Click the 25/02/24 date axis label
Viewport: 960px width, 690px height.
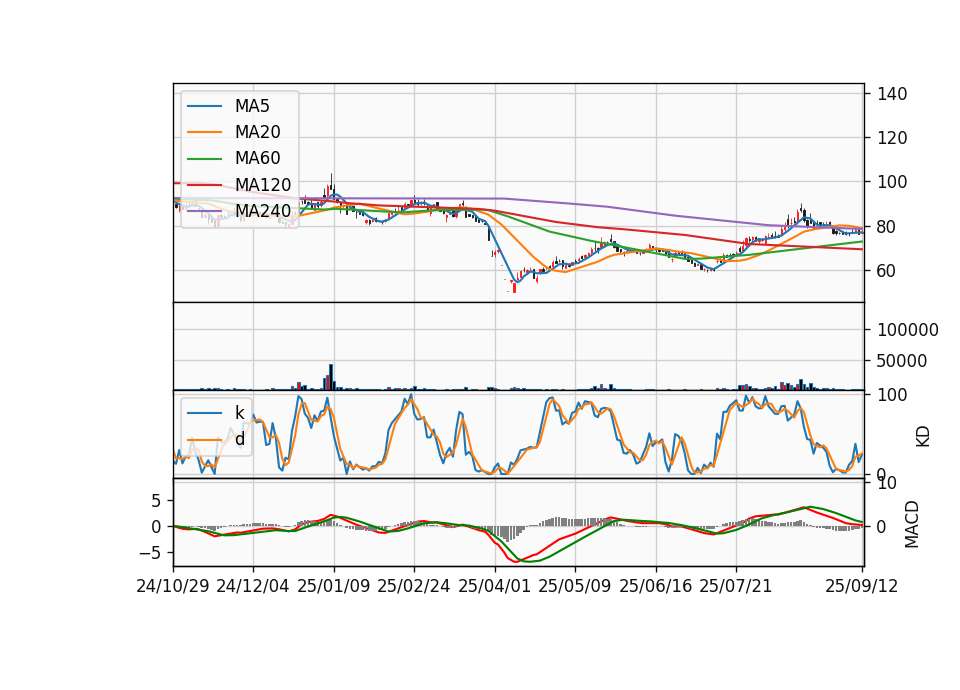414,587
